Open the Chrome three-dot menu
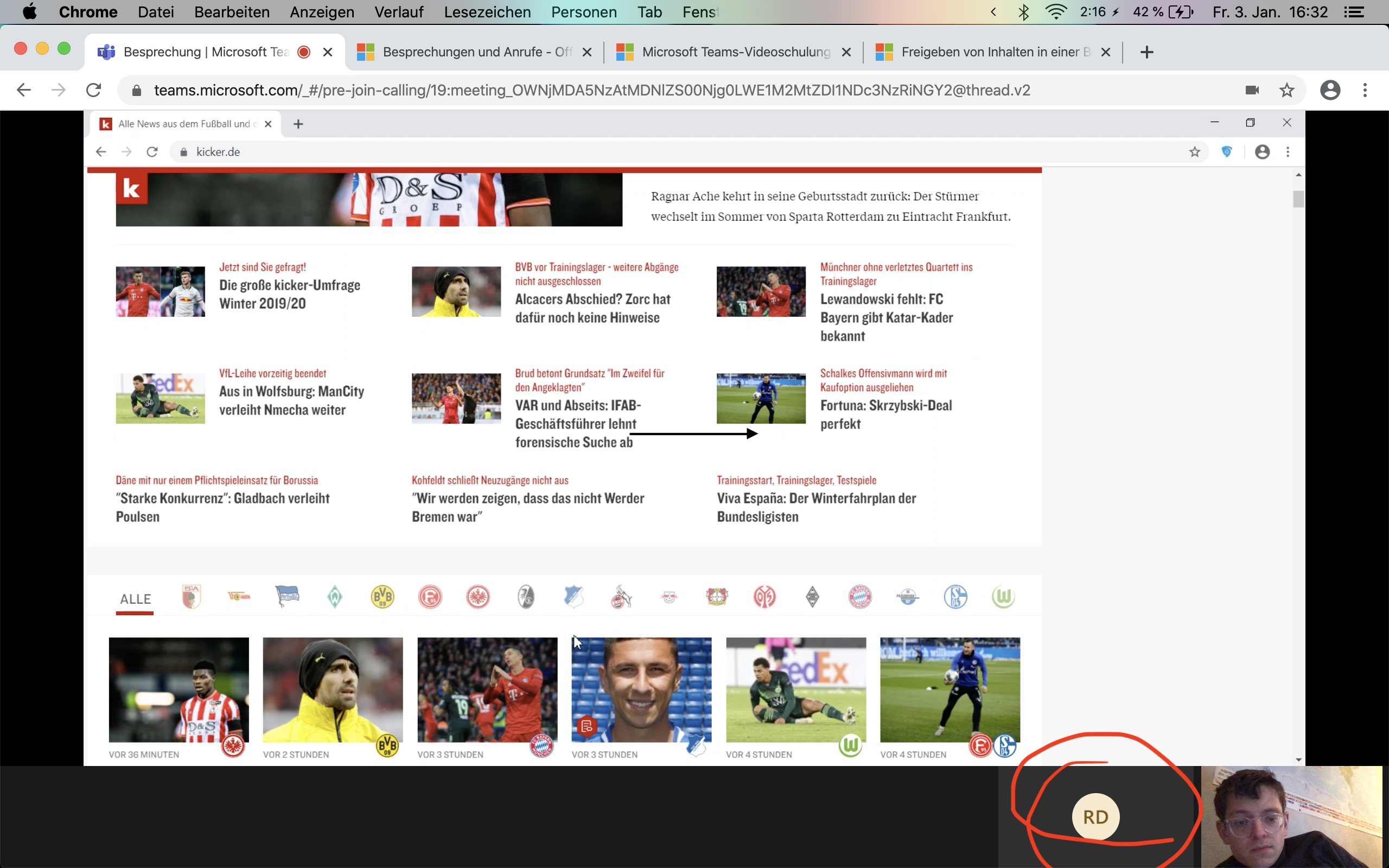The height and width of the screenshot is (868, 1389). click(1366, 90)
